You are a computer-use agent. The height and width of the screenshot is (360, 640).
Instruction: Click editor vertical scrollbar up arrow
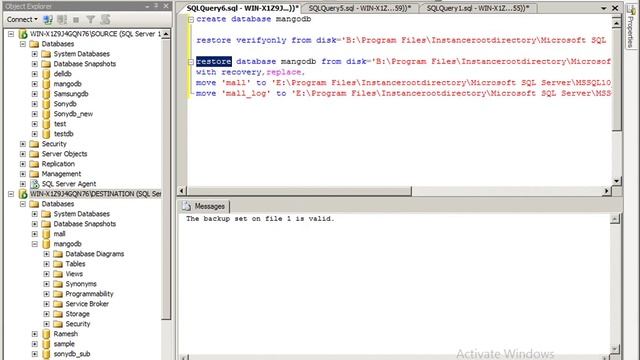tap(616, 23)
